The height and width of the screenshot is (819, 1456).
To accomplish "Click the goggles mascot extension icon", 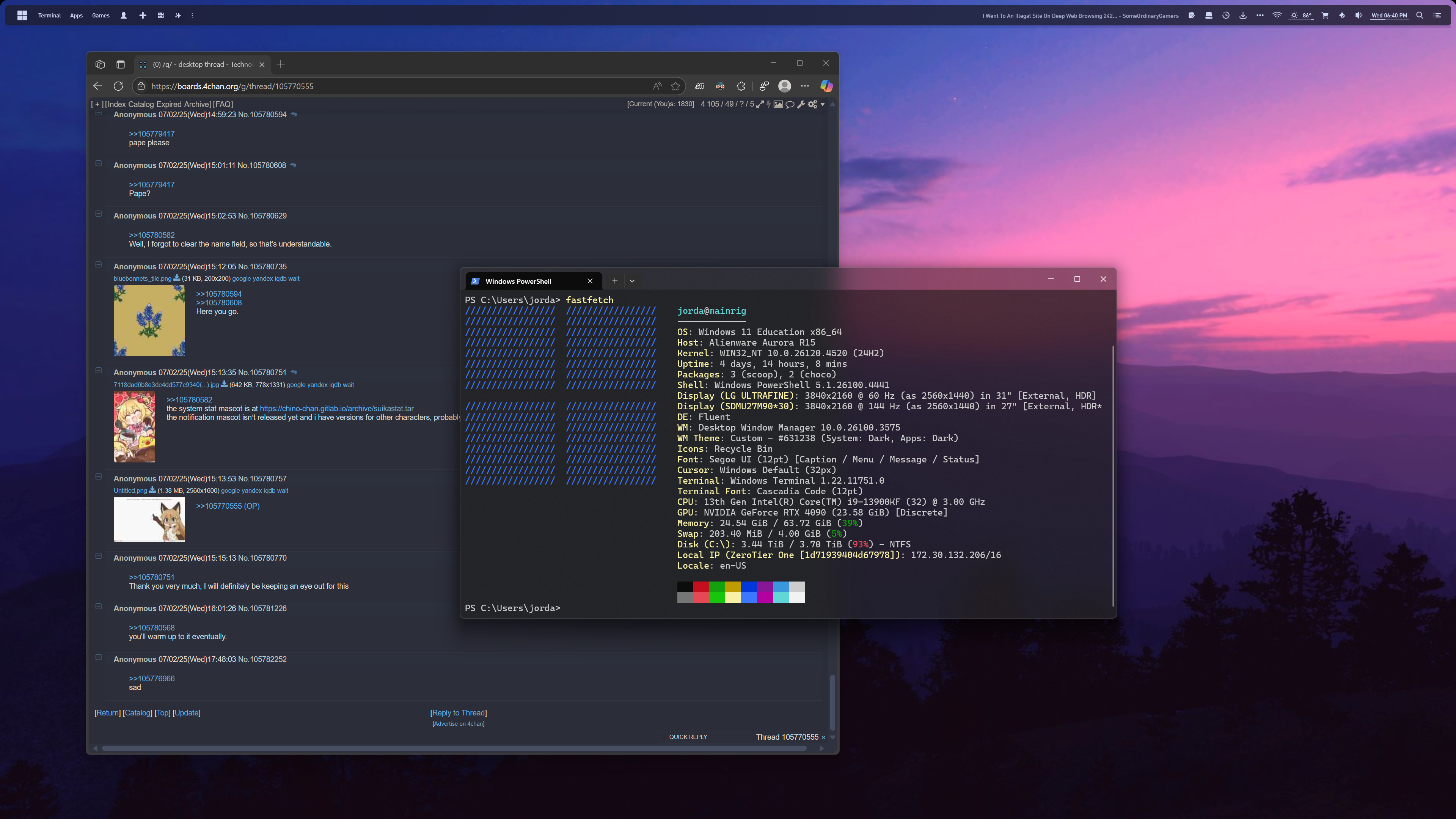I will tap(720, 86).
